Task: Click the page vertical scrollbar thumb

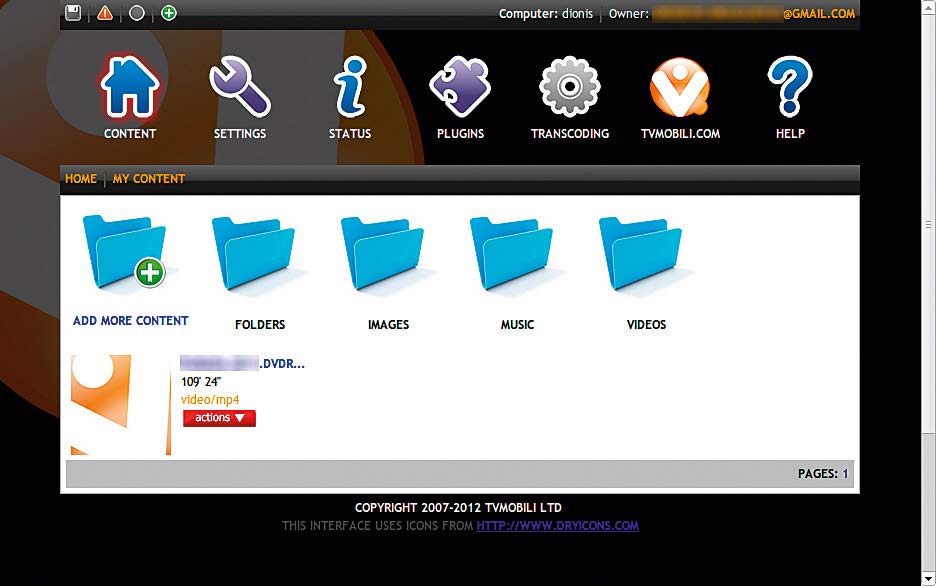Action: 928,224
